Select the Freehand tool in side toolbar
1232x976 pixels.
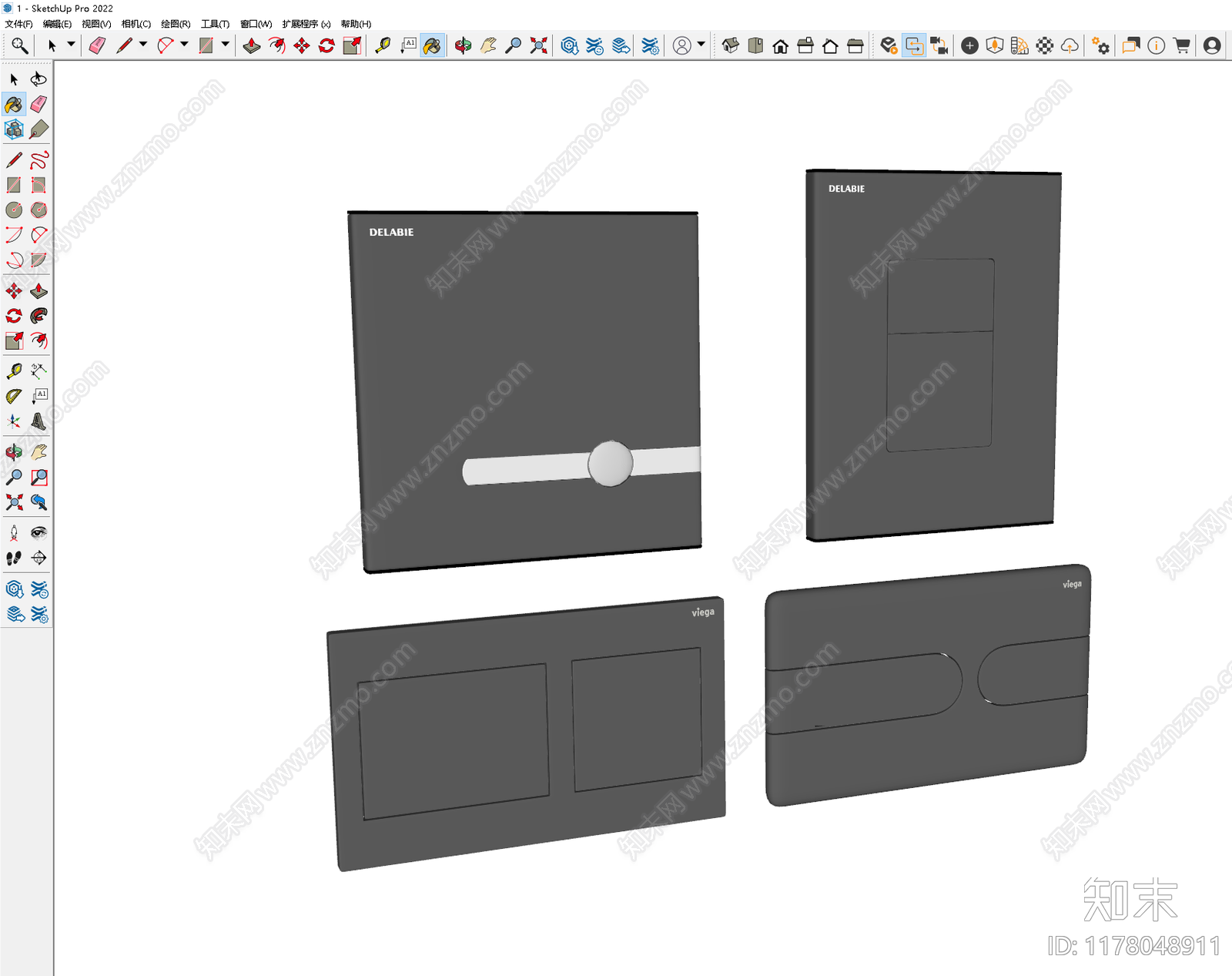(38, 160)
